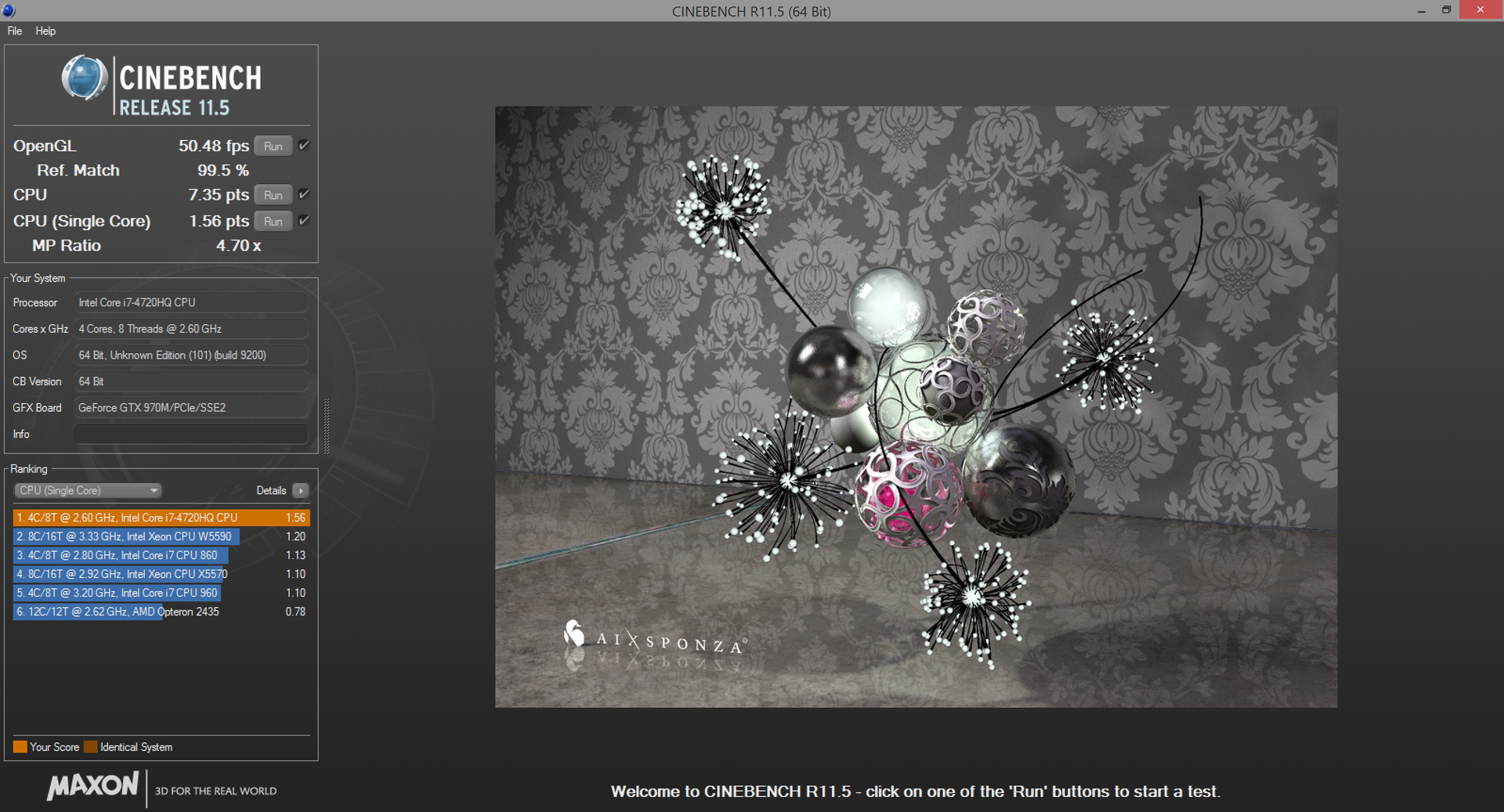Click the MP Ratio value 4.70 x
Viewport: 1504px width, 812px height.
tap(238, 246)
